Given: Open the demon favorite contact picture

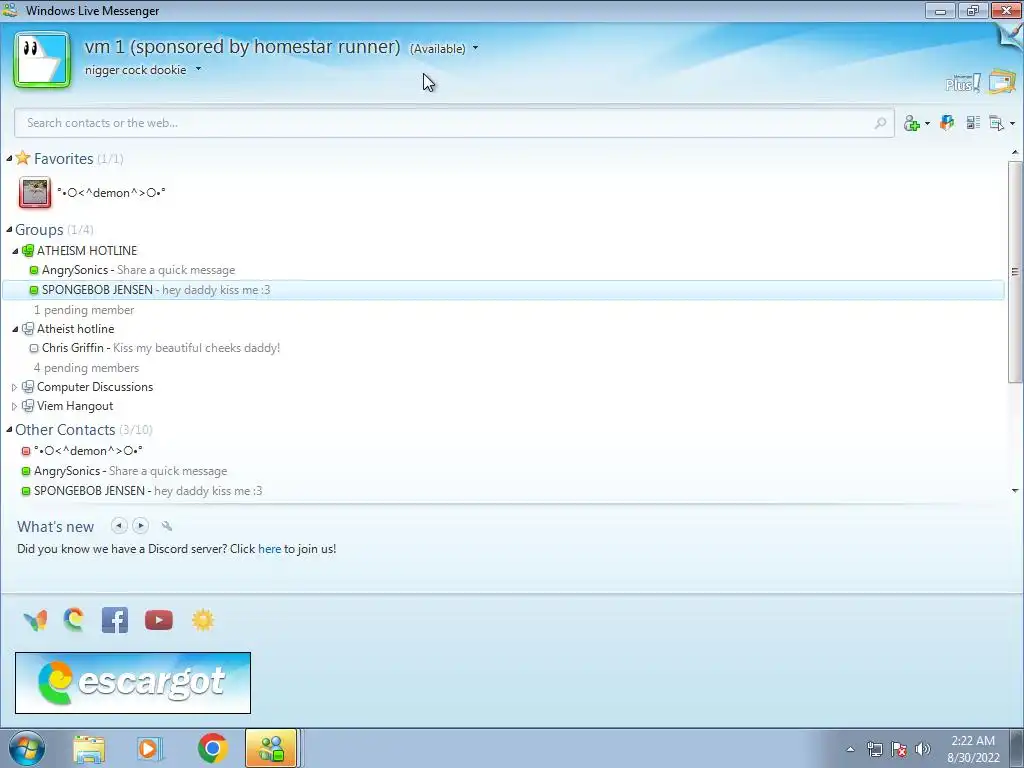Looking at the screenshot, I should point(35,193).
